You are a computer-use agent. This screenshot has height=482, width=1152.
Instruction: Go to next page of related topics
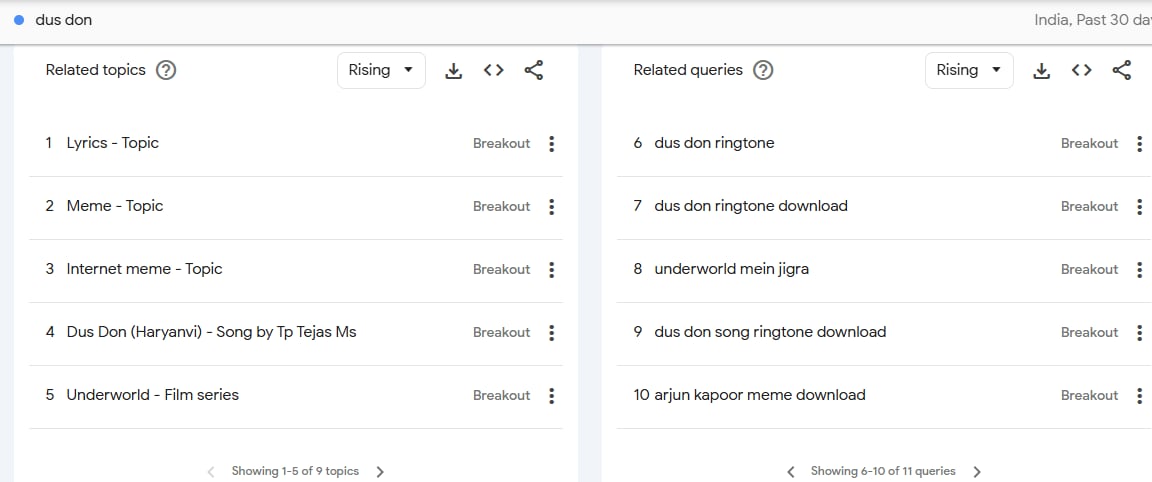[380, 472]
